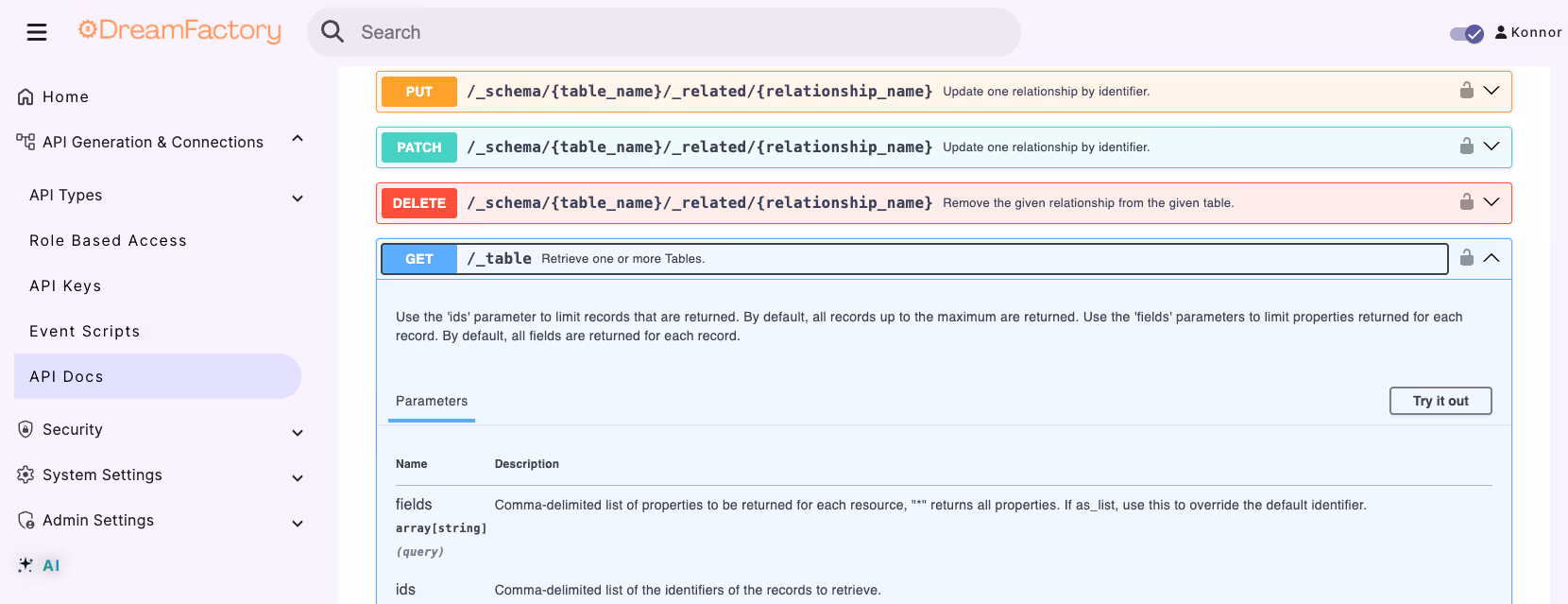The image size is (1568, 604).
Task: Click PATCH row 'Update one relationship' description
Action: [1046, 147]
